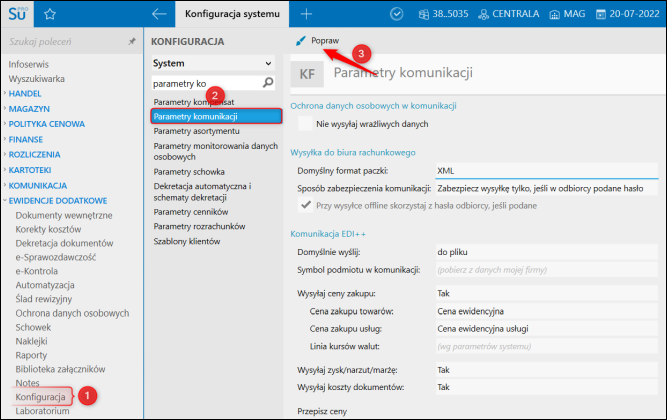Toggle offline password usage checkbox

pyautogui.click(x=305, y=205)
